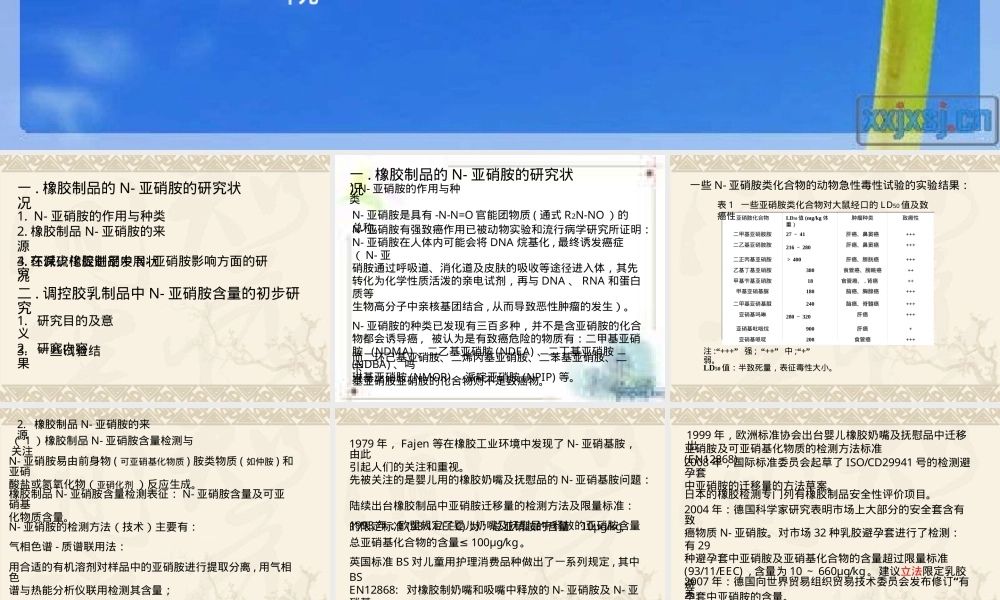Open the slide titled 2. 橡胶制品 N-亚硝胺的来源 with 气相色谱

point(165,504)
